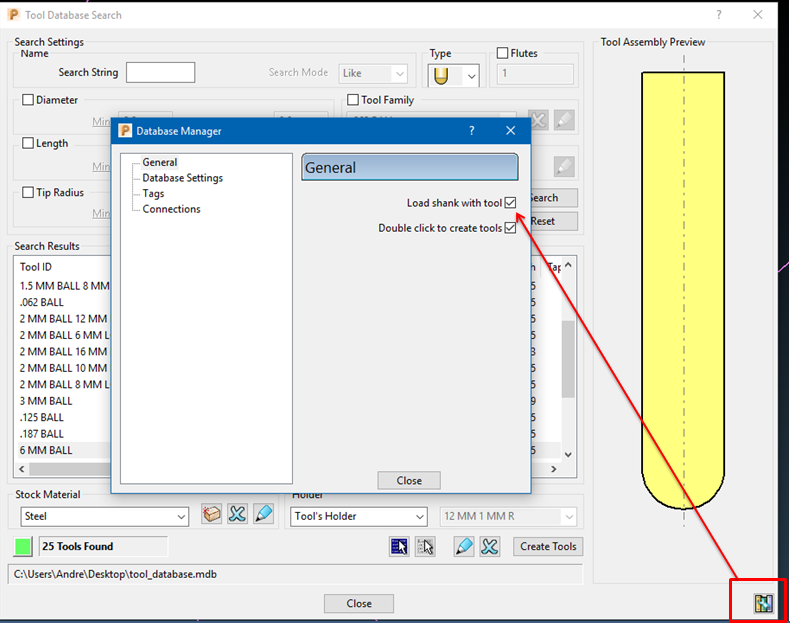Select the 2 MM BALL 16 MM row

click(x=64, y=352)
